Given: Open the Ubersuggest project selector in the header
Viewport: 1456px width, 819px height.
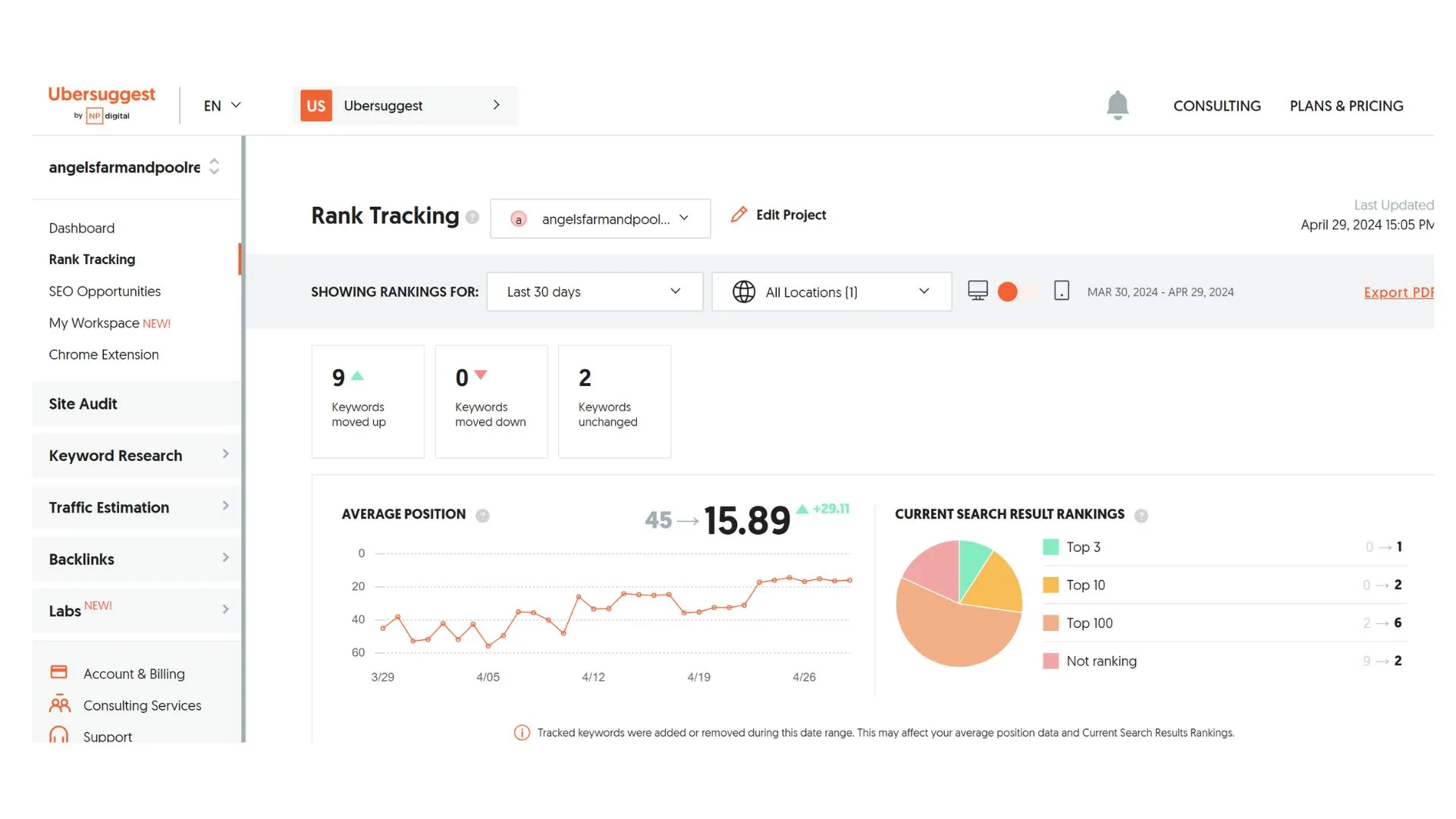Looking at the screenshot, I should click(x=405, y=105).
